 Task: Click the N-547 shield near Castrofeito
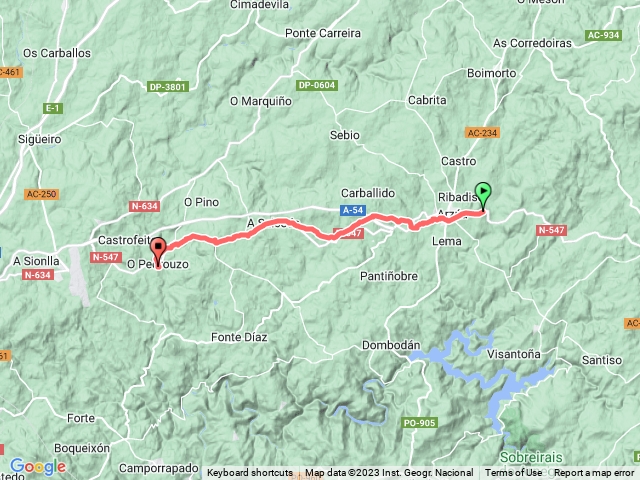coord(106,257)
